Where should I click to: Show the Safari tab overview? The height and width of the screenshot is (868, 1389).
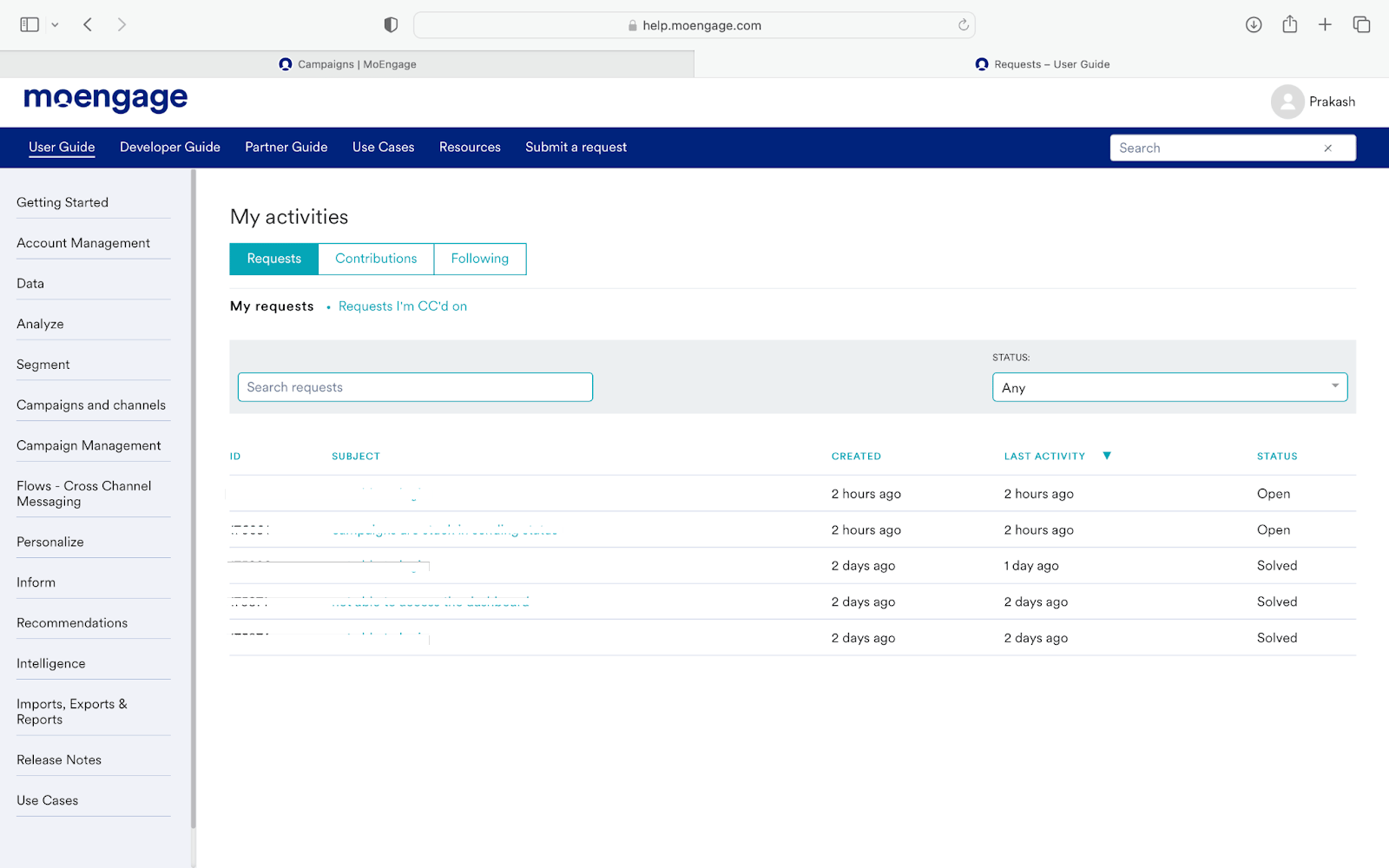click(x=1361, y=24)
